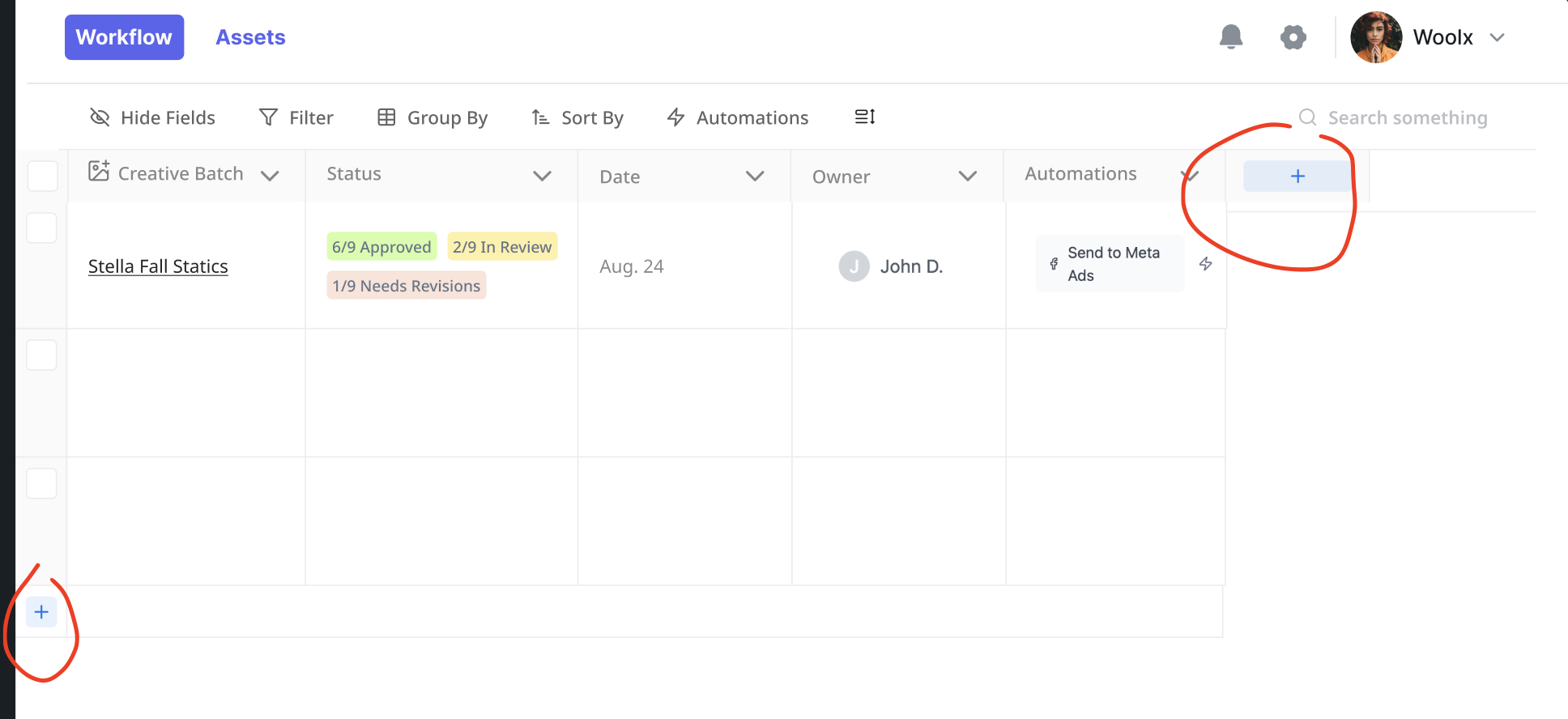Click the Filter funnel icon
Image resolution: width=1568 pixels, height=719 pixels.
click(x=268, y=117)
